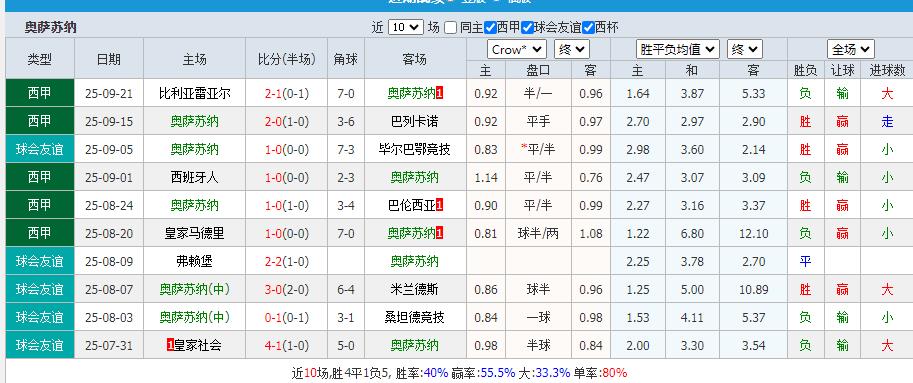Screen dimensions: 913x383
Task: Open 皇家马德里 team link
Action: 194,233
